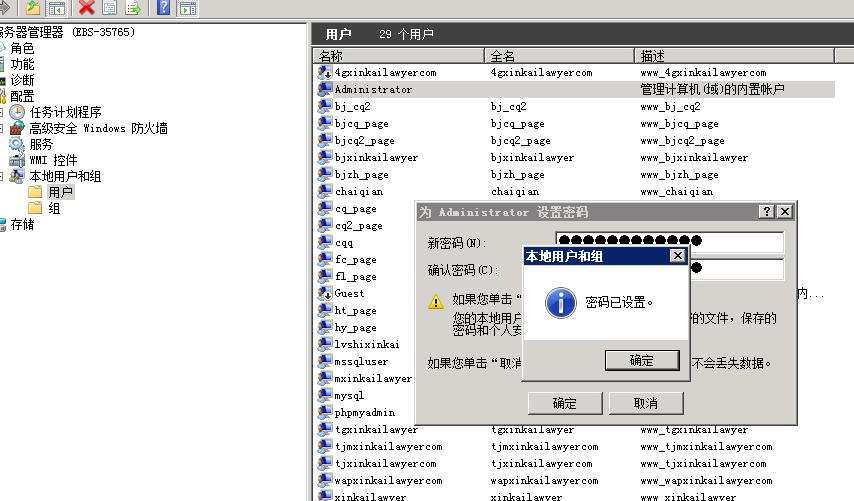
Task: Click 确定 in the 密码已设置 message box
Action: pos(641,360)
